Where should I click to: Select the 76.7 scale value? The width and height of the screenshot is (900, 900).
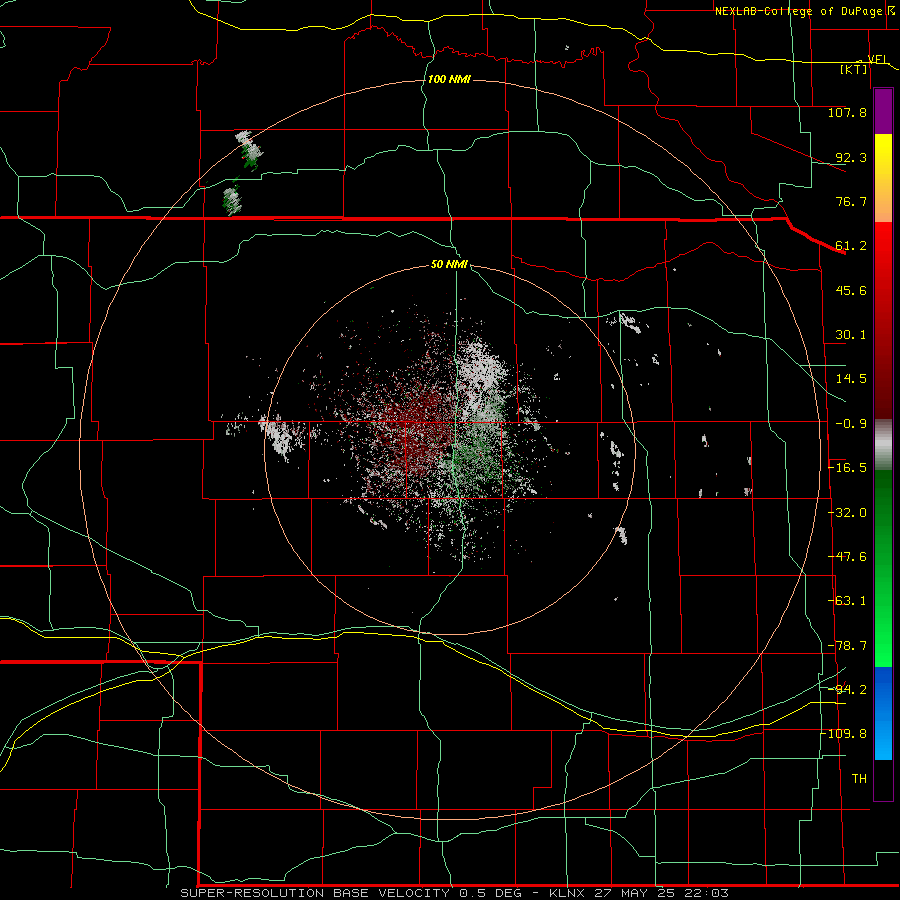[x=851, y=201]
